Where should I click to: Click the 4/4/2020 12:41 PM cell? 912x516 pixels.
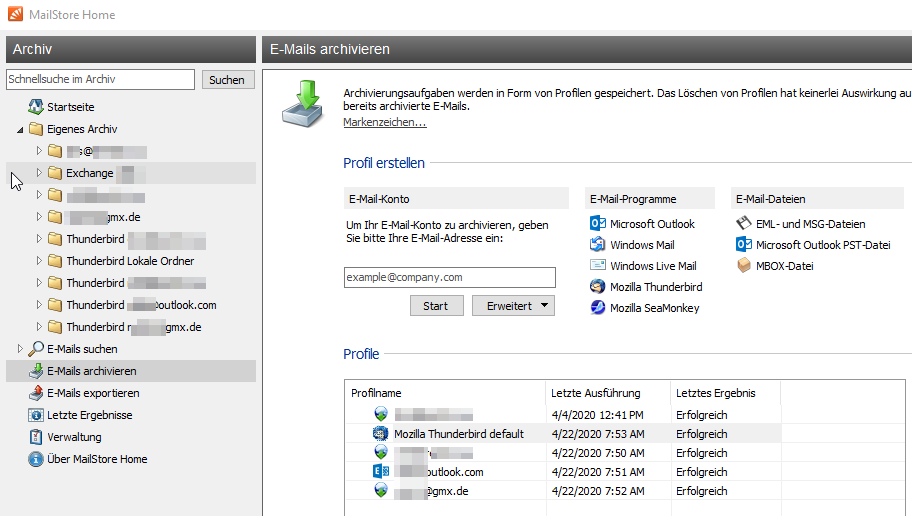pos(597,415)
